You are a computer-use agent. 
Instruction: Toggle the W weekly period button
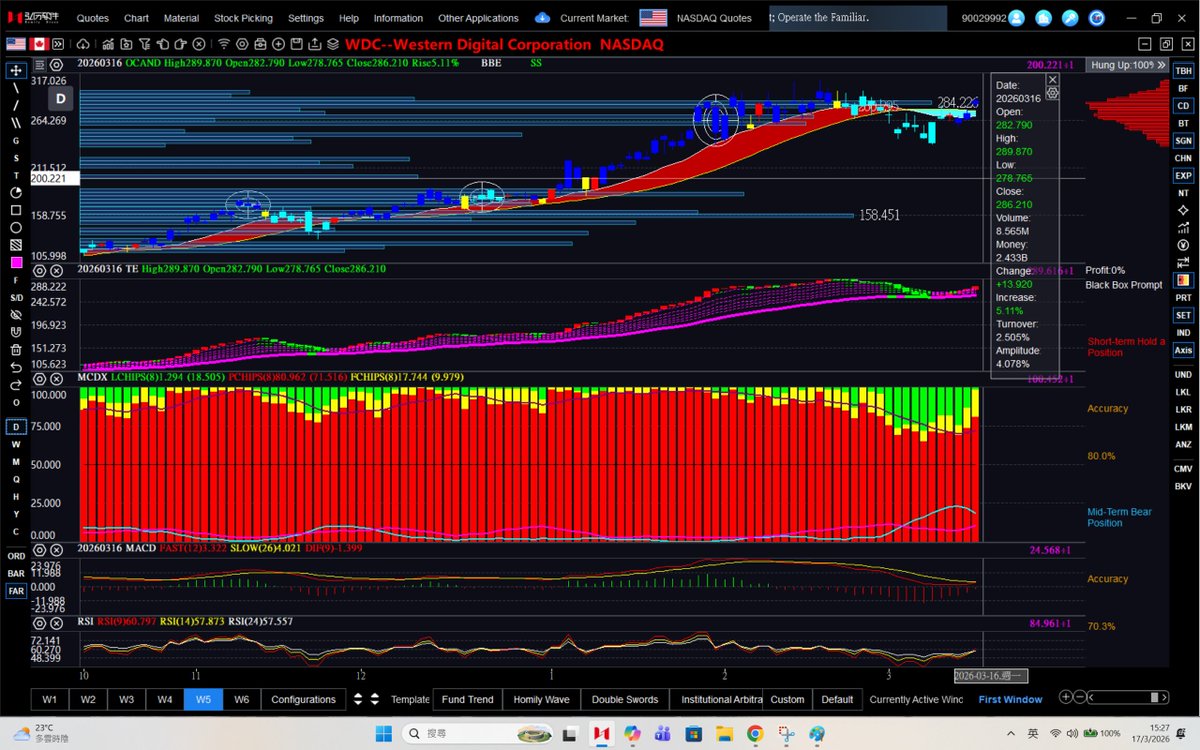click(x=16, y=444)
